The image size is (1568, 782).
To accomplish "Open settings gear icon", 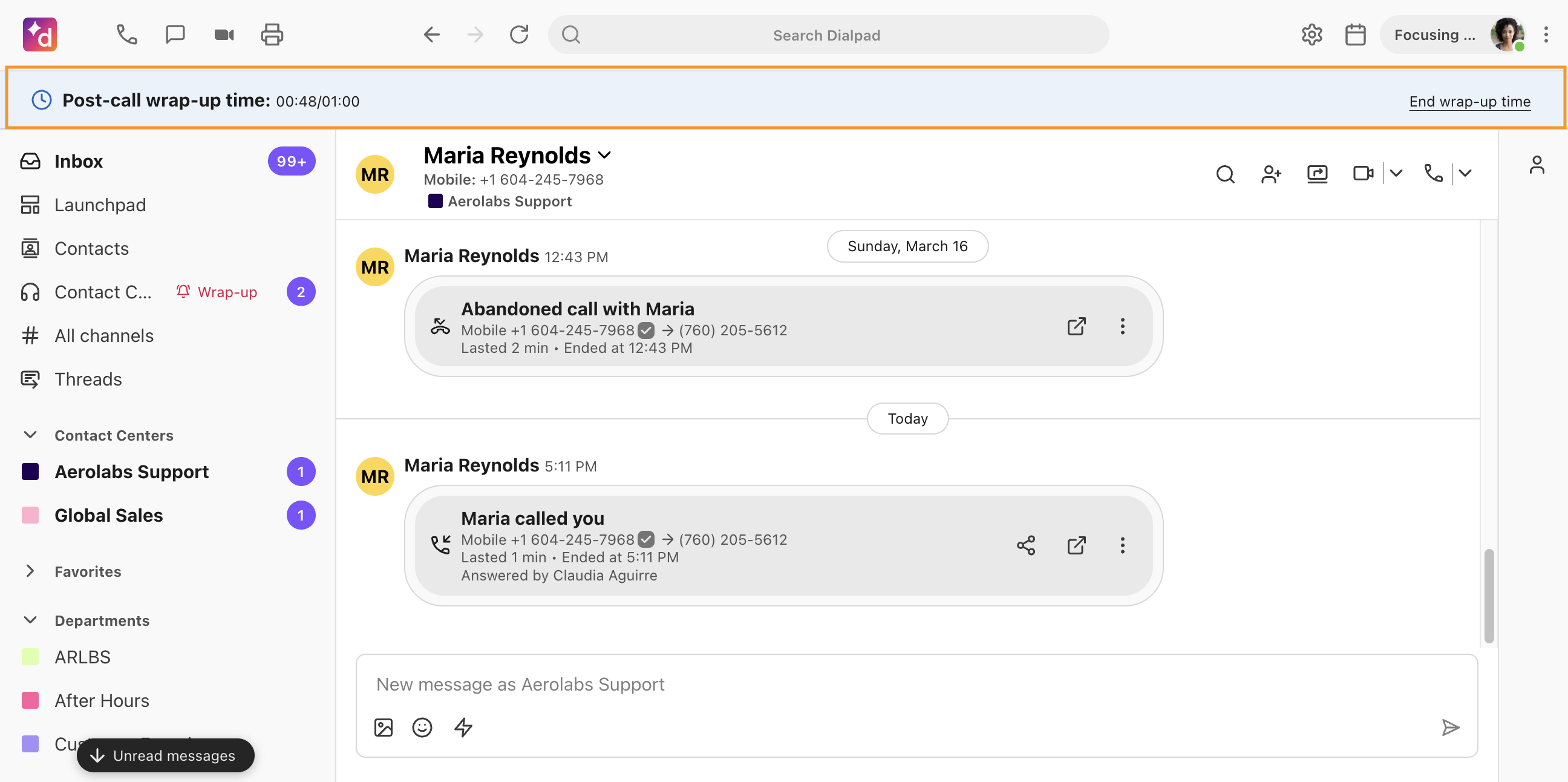I will click(x=1312, y=34).
